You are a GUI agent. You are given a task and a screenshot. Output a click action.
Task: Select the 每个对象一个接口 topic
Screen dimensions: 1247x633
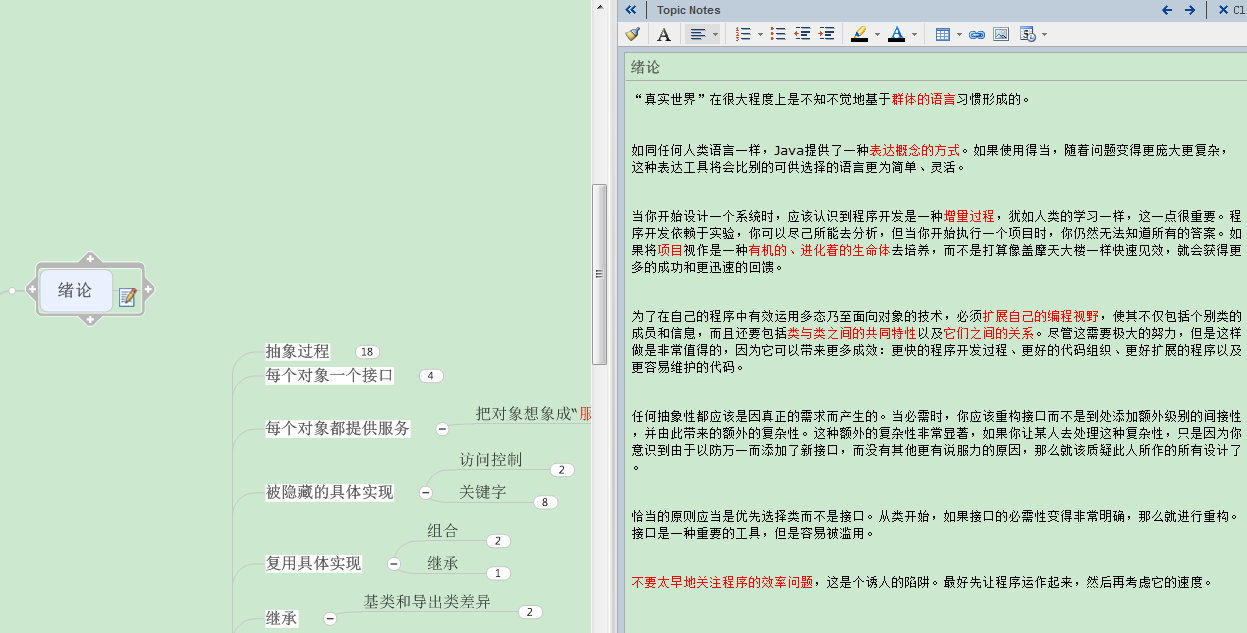(329, 376)
